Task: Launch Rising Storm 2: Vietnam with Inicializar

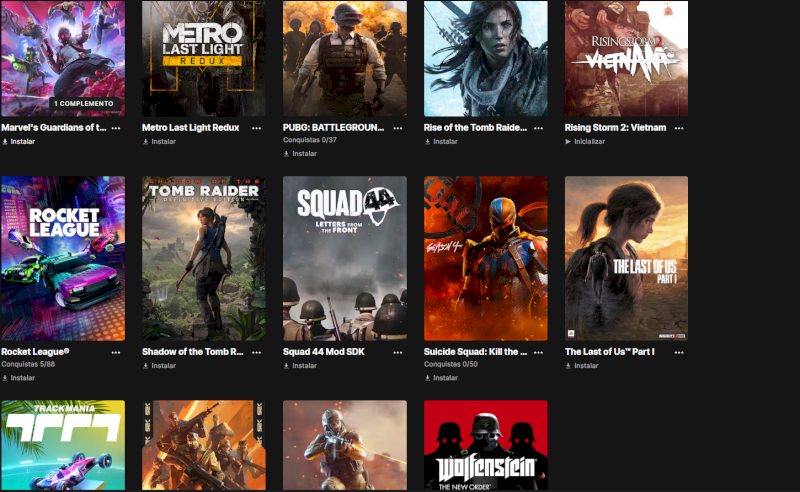Action: click(x=585, y=141)
